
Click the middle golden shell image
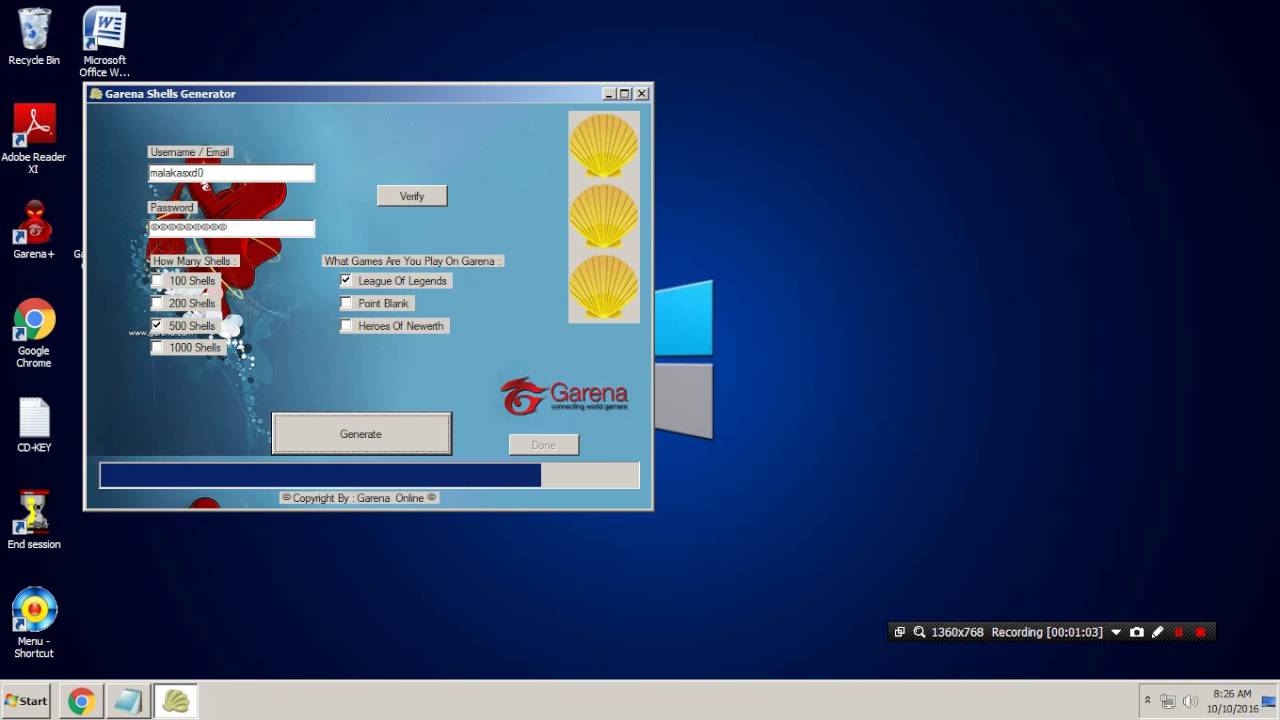coord(604,216)
